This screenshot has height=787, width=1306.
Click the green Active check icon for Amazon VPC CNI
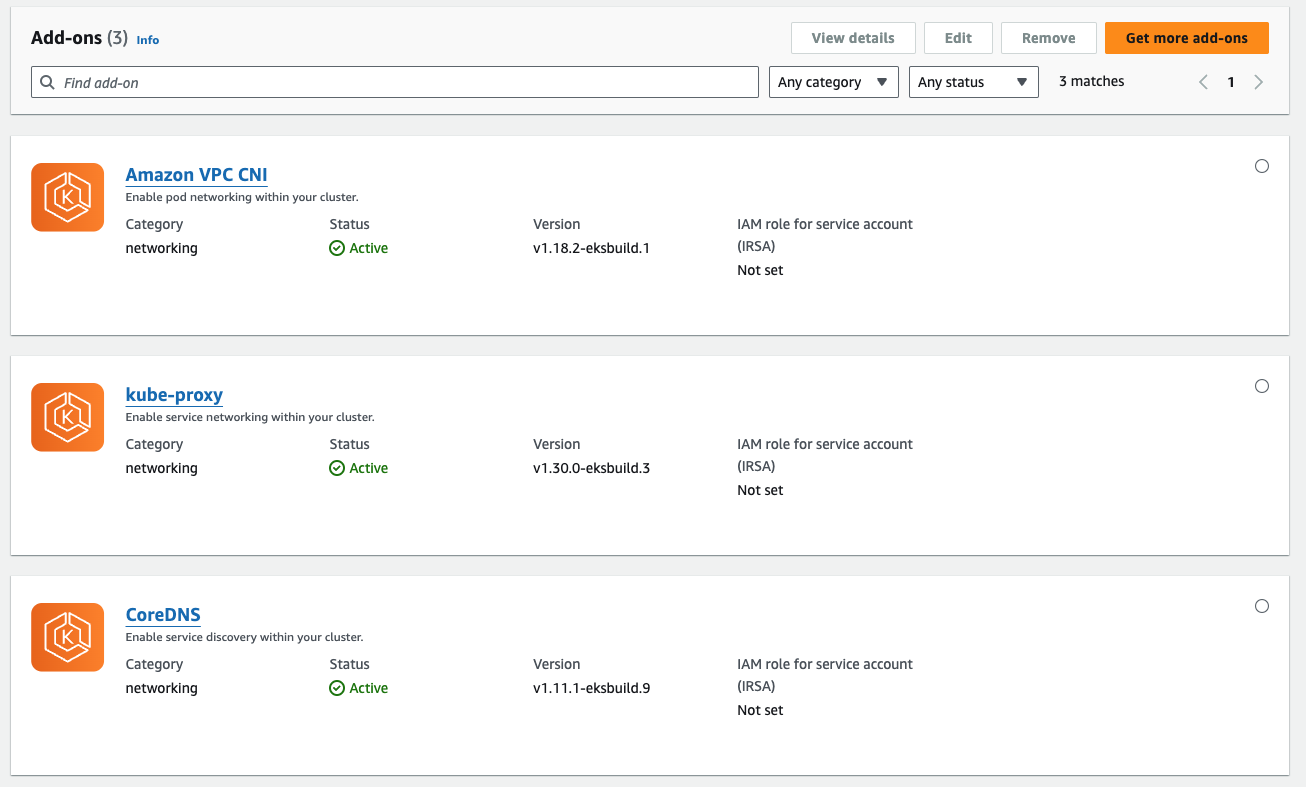[337, 248]
